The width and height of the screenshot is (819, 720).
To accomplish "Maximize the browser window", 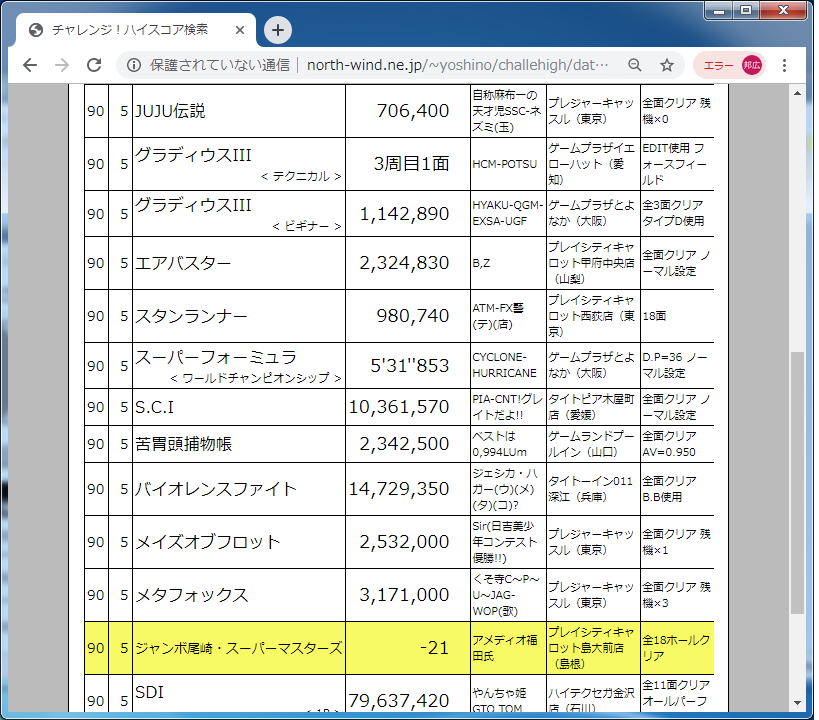I will point(746,10).
